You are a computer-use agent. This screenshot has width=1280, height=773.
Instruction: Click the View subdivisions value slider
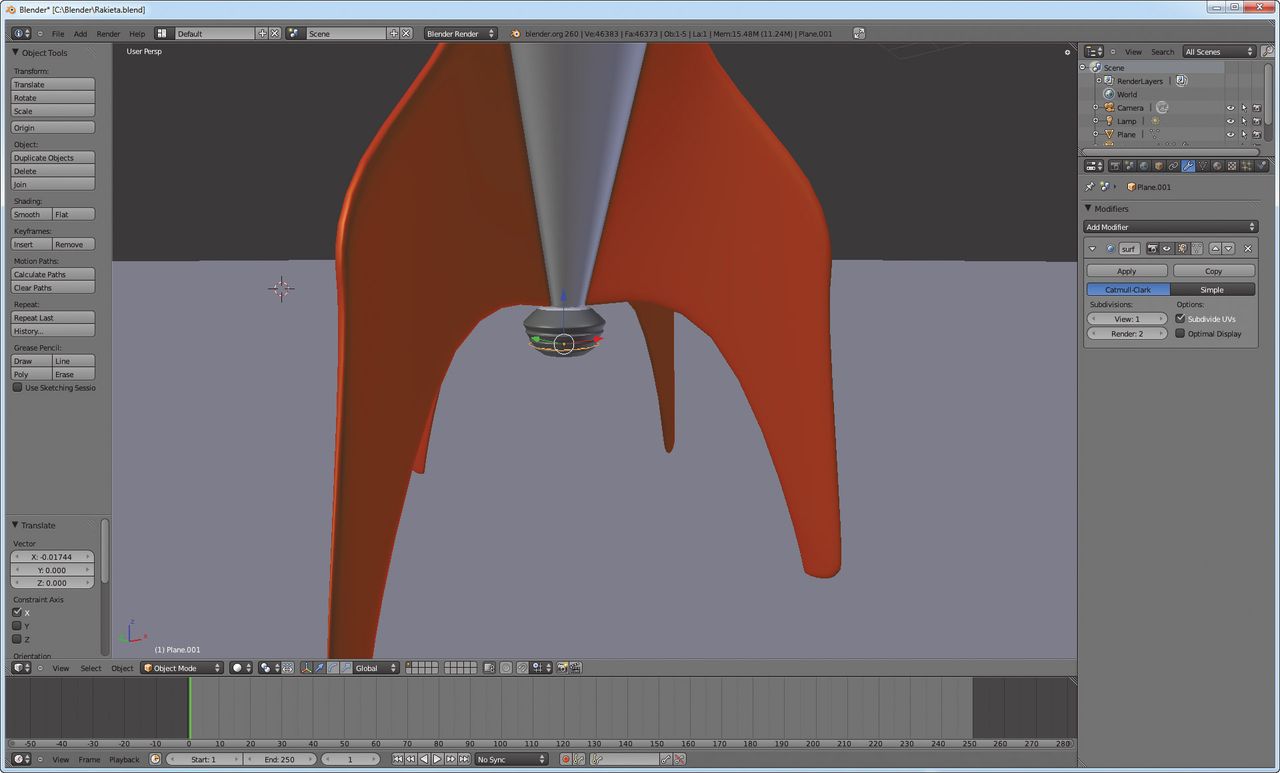pyautogui.click(x=1127, y=319)
